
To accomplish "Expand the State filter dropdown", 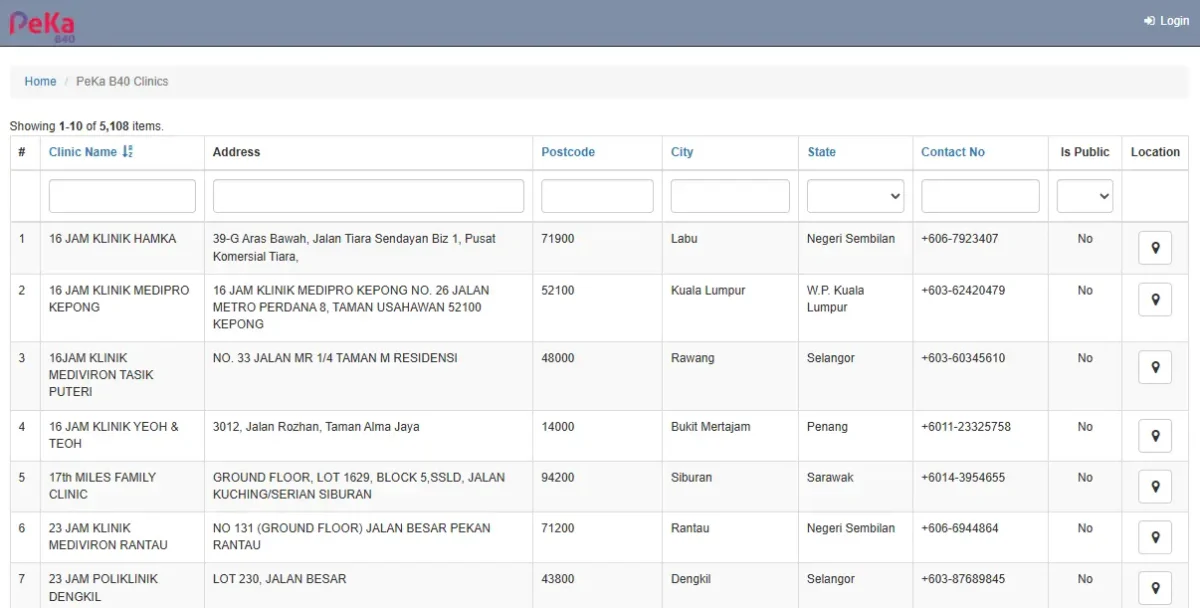I will pyautogui.click(x=855, y=196).
